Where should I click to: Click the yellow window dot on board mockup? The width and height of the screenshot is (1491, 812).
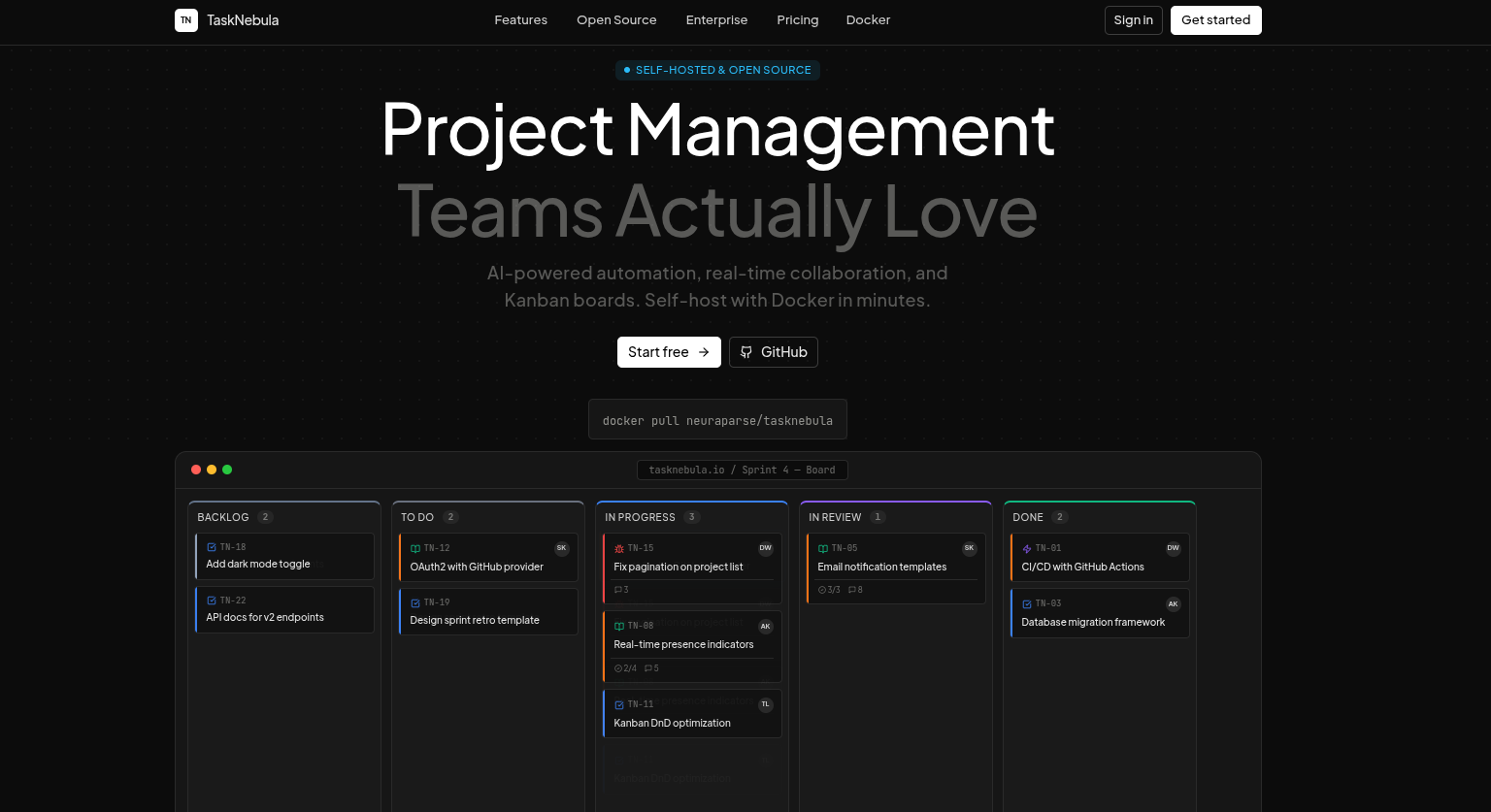tap(212, 470)
